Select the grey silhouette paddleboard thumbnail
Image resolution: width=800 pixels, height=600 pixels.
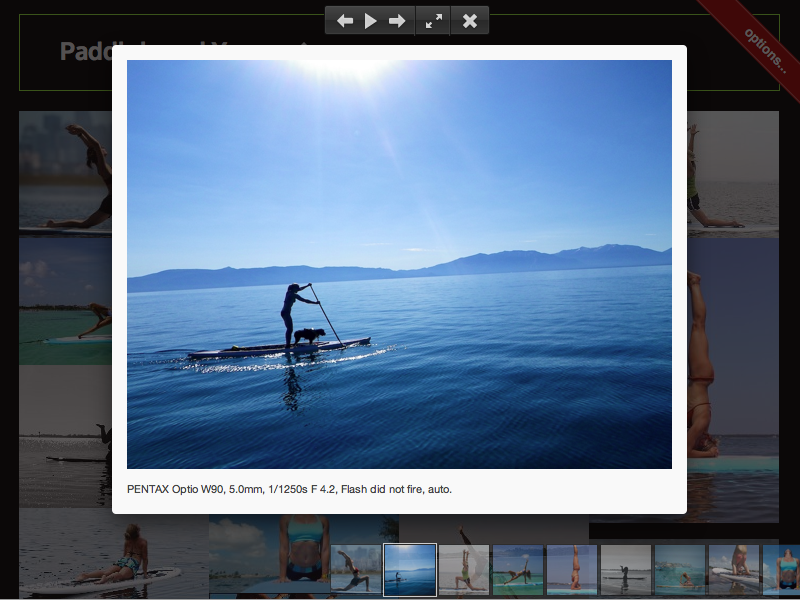click(627, 570)
